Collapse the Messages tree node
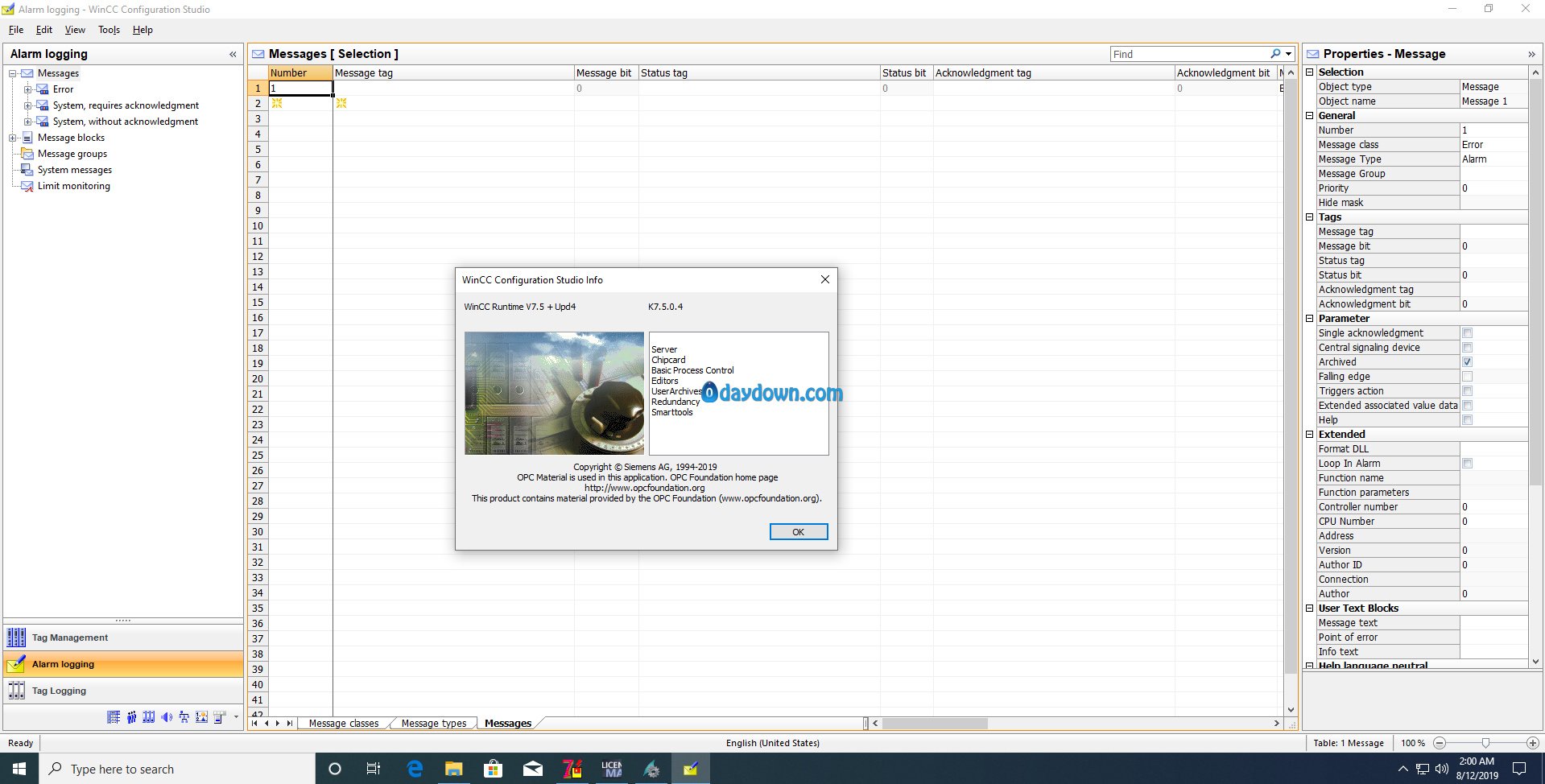 (x=13, y=73)
